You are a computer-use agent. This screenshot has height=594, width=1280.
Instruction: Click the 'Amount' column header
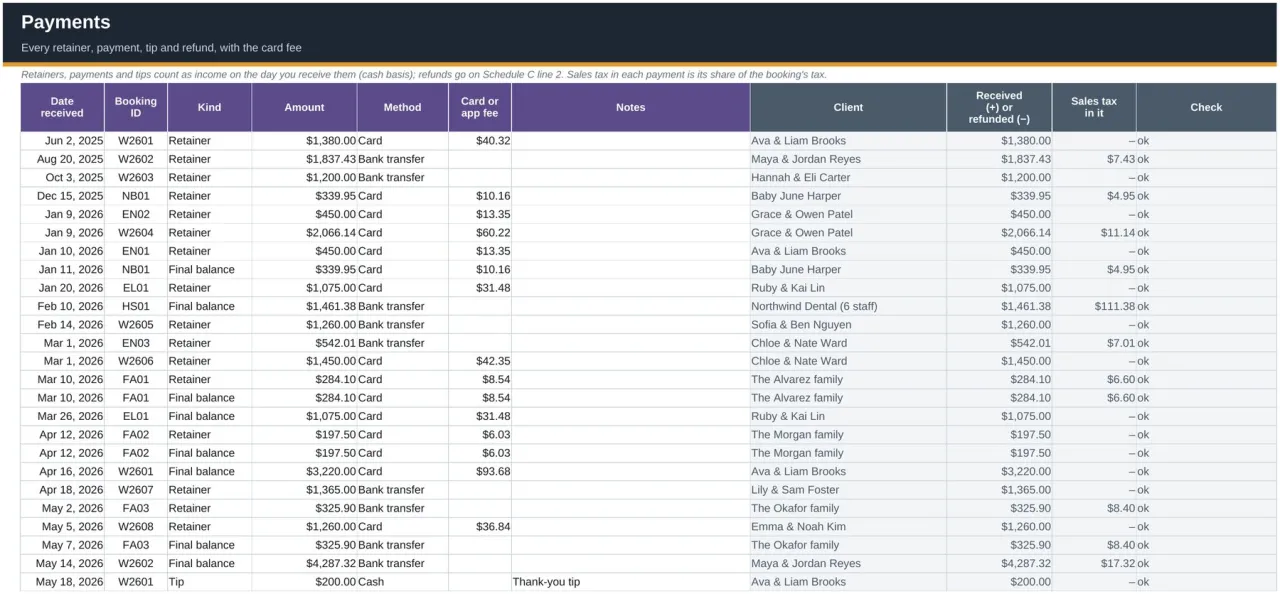tap(304, 107)
